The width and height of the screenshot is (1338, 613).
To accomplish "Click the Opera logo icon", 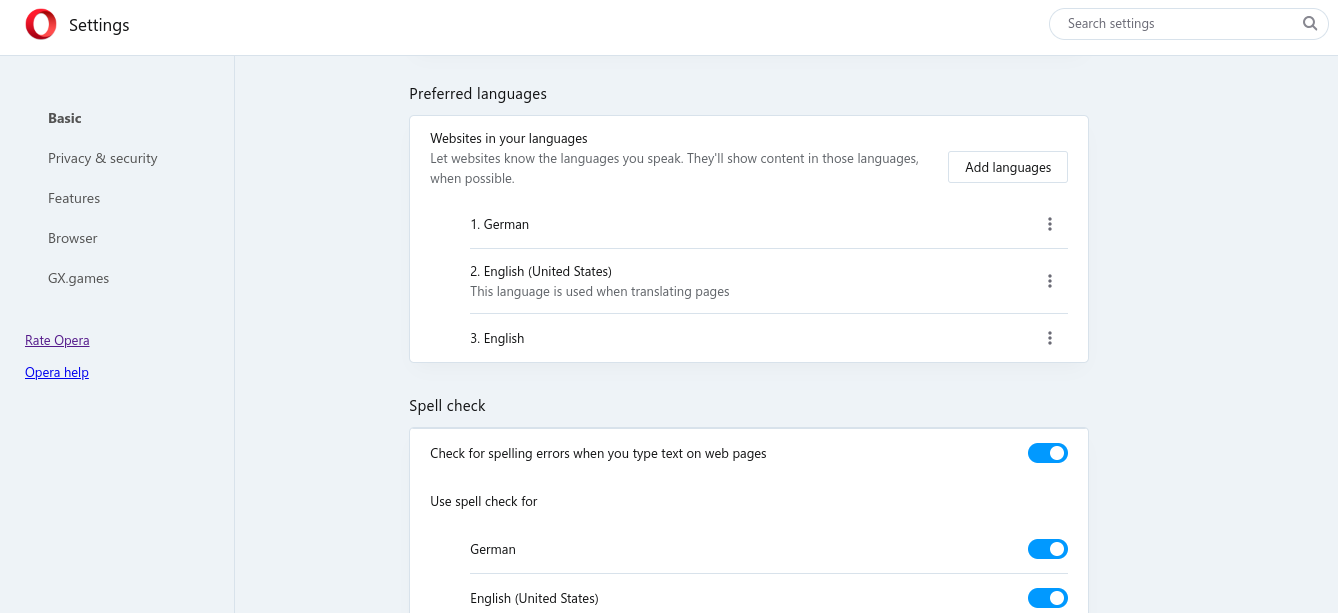I will 41,24.
